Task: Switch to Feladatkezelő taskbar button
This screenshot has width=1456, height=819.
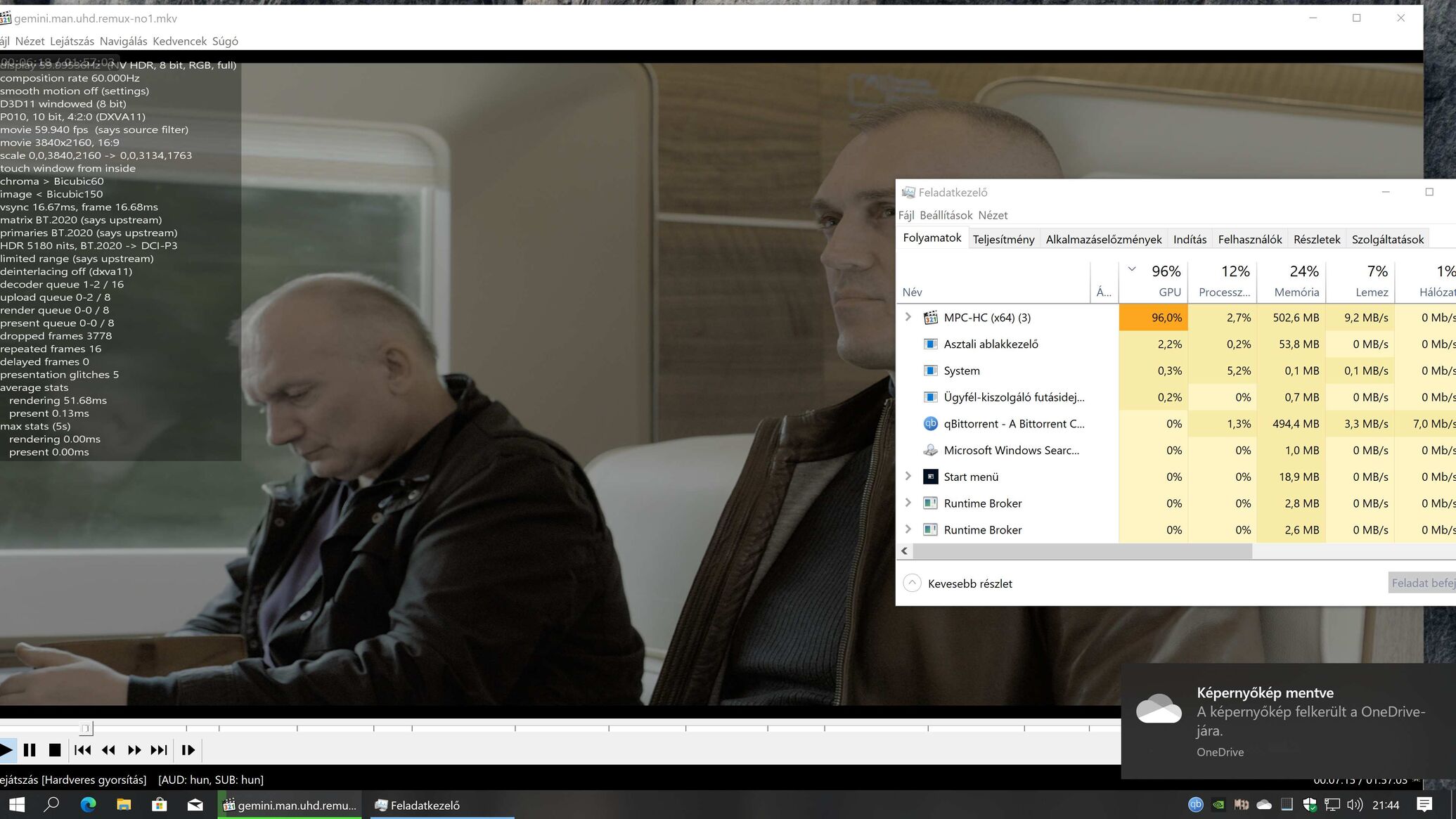Action: [x=441, y=805]
